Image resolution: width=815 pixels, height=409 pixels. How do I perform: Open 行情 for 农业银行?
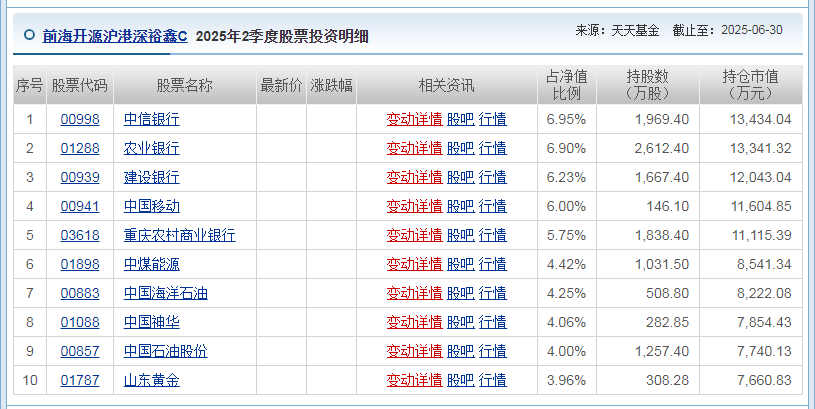tap(493, 149)
